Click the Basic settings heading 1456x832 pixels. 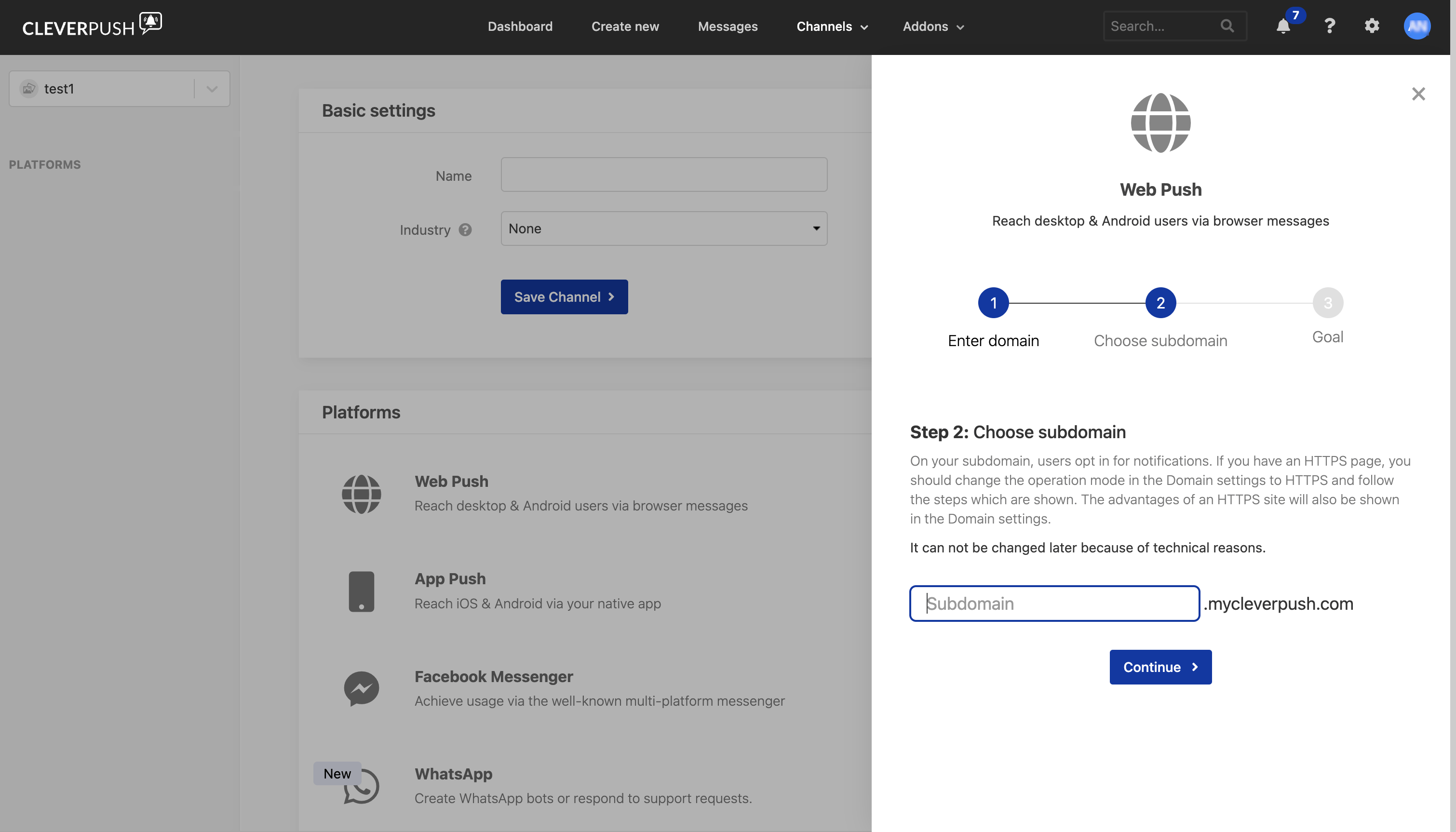(x=378, y=110)
